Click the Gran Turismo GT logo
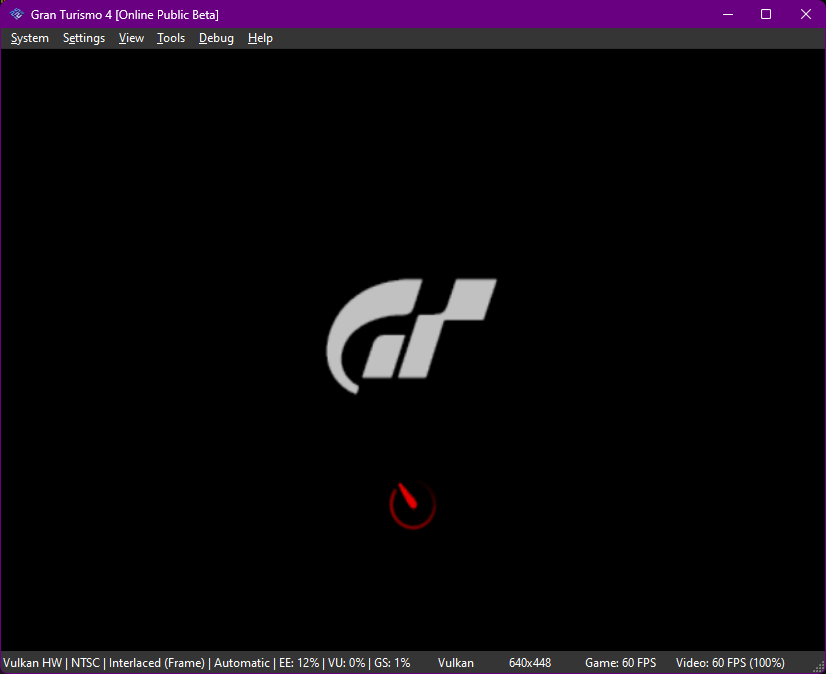This screenshot has width=826, height=674. coord(411,336)
